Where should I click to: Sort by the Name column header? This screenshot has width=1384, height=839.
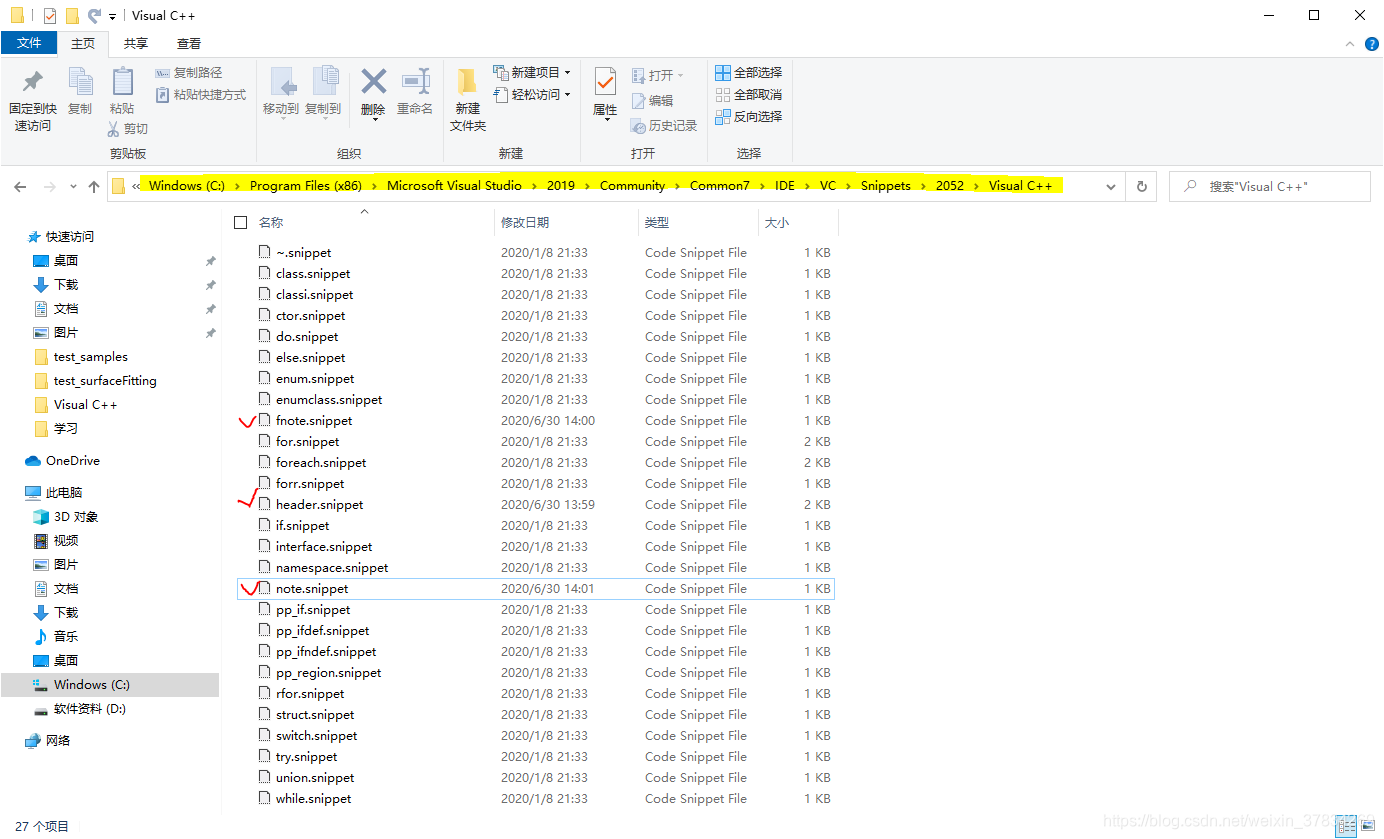tap(271, 222)
